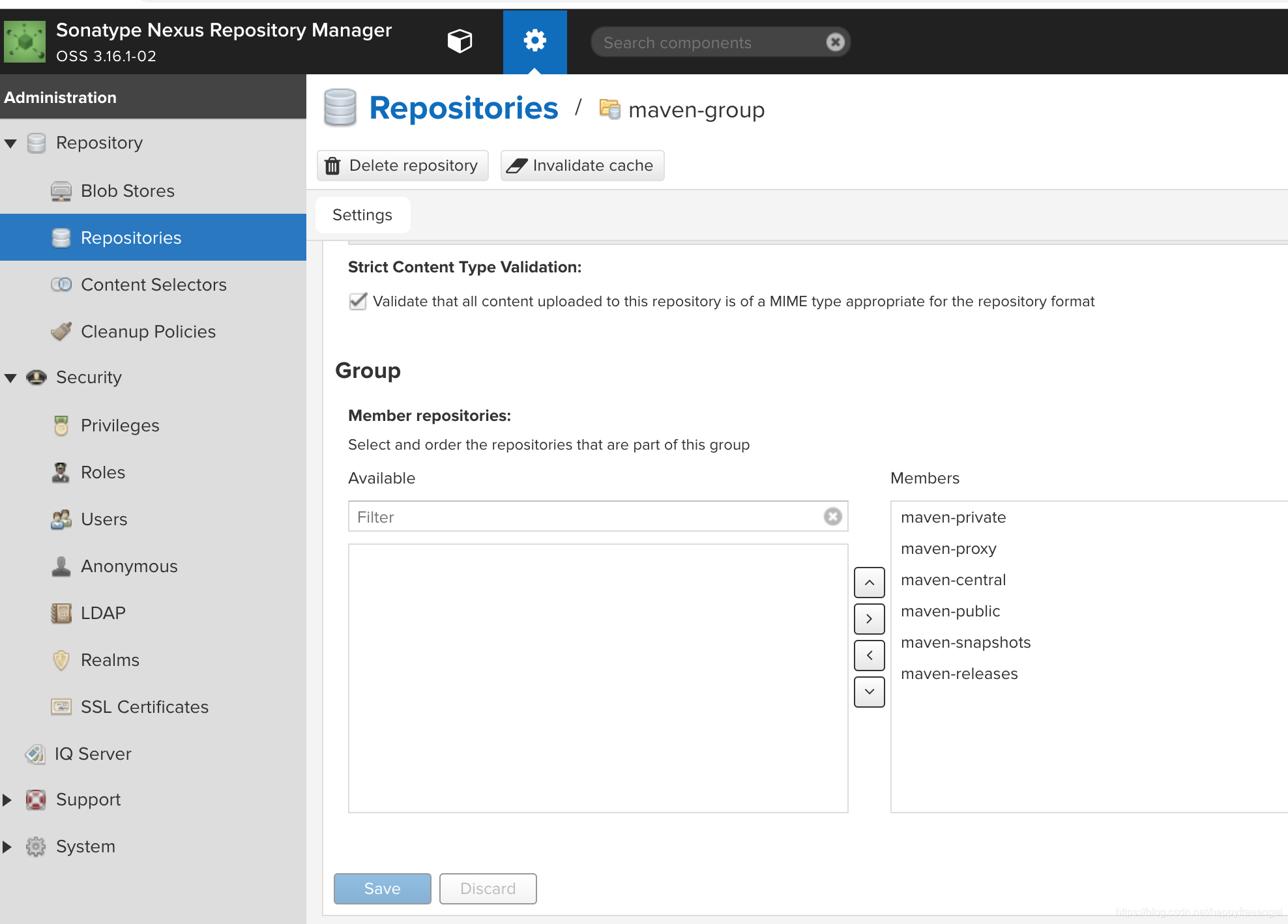Remove selected repository from Members

click(870, 656)
